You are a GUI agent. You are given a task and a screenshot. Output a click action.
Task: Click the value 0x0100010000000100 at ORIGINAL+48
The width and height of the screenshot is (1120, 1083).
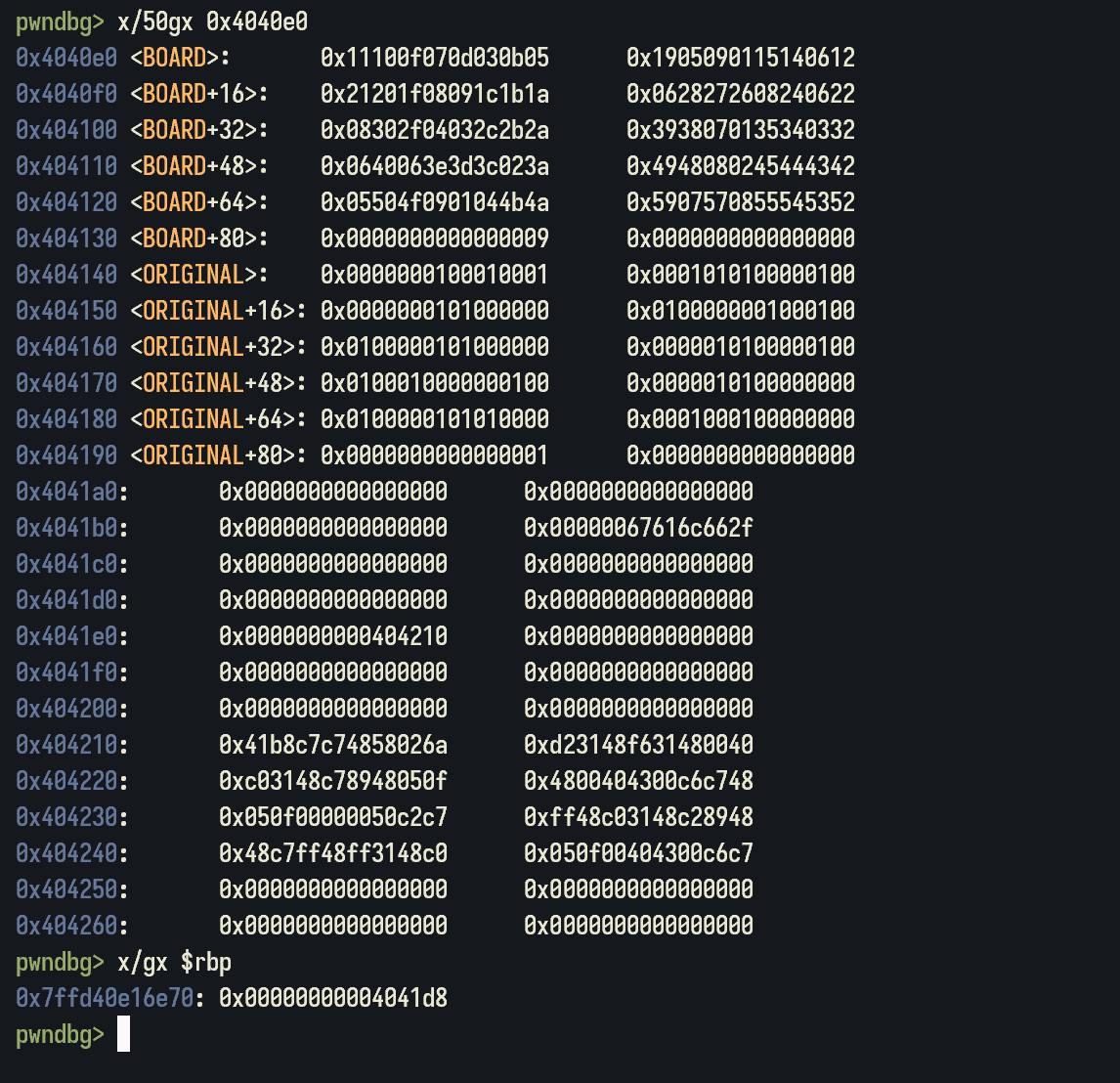pos(434,383)
